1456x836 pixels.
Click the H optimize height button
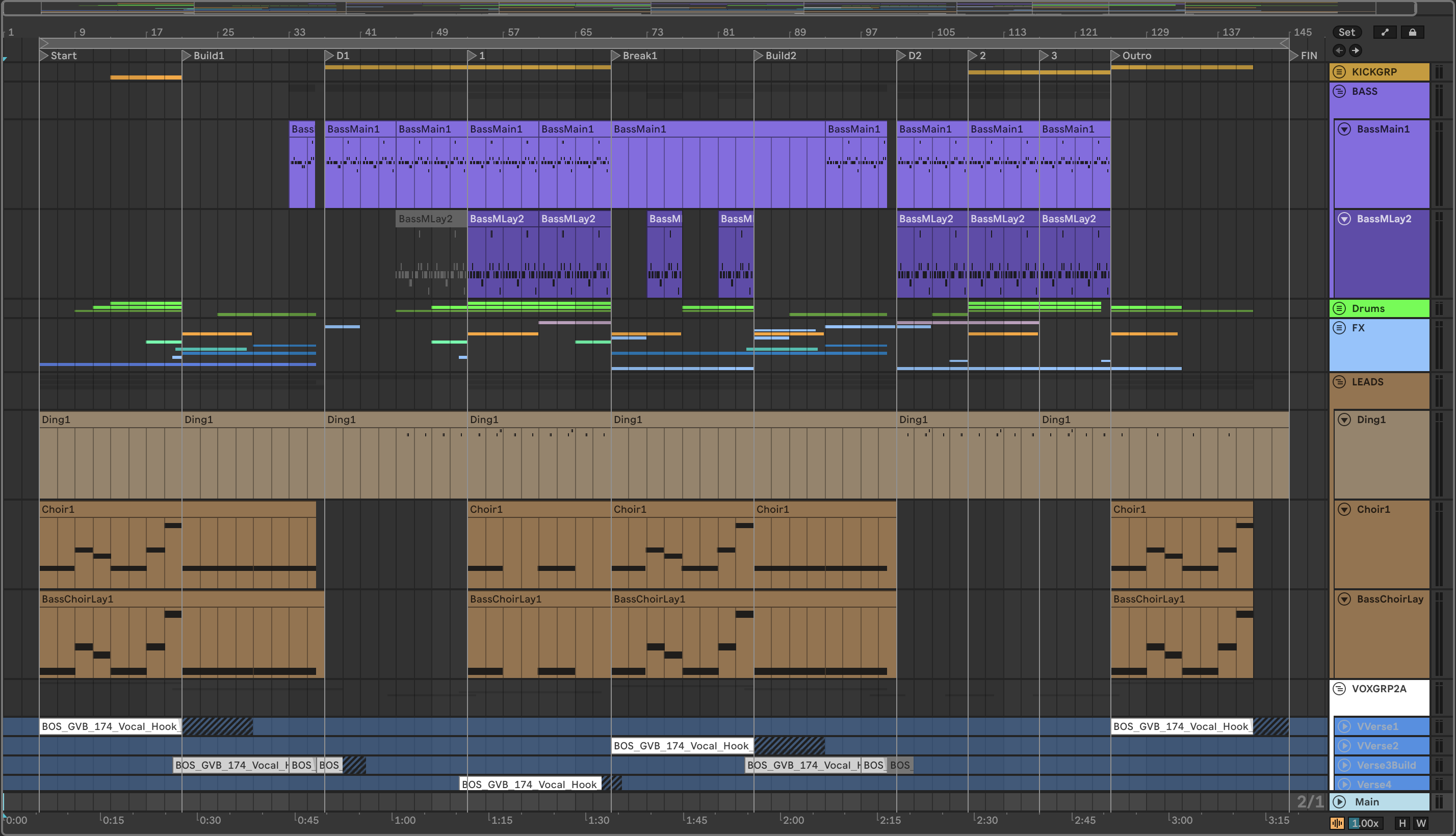click(x=1402, y=823)
